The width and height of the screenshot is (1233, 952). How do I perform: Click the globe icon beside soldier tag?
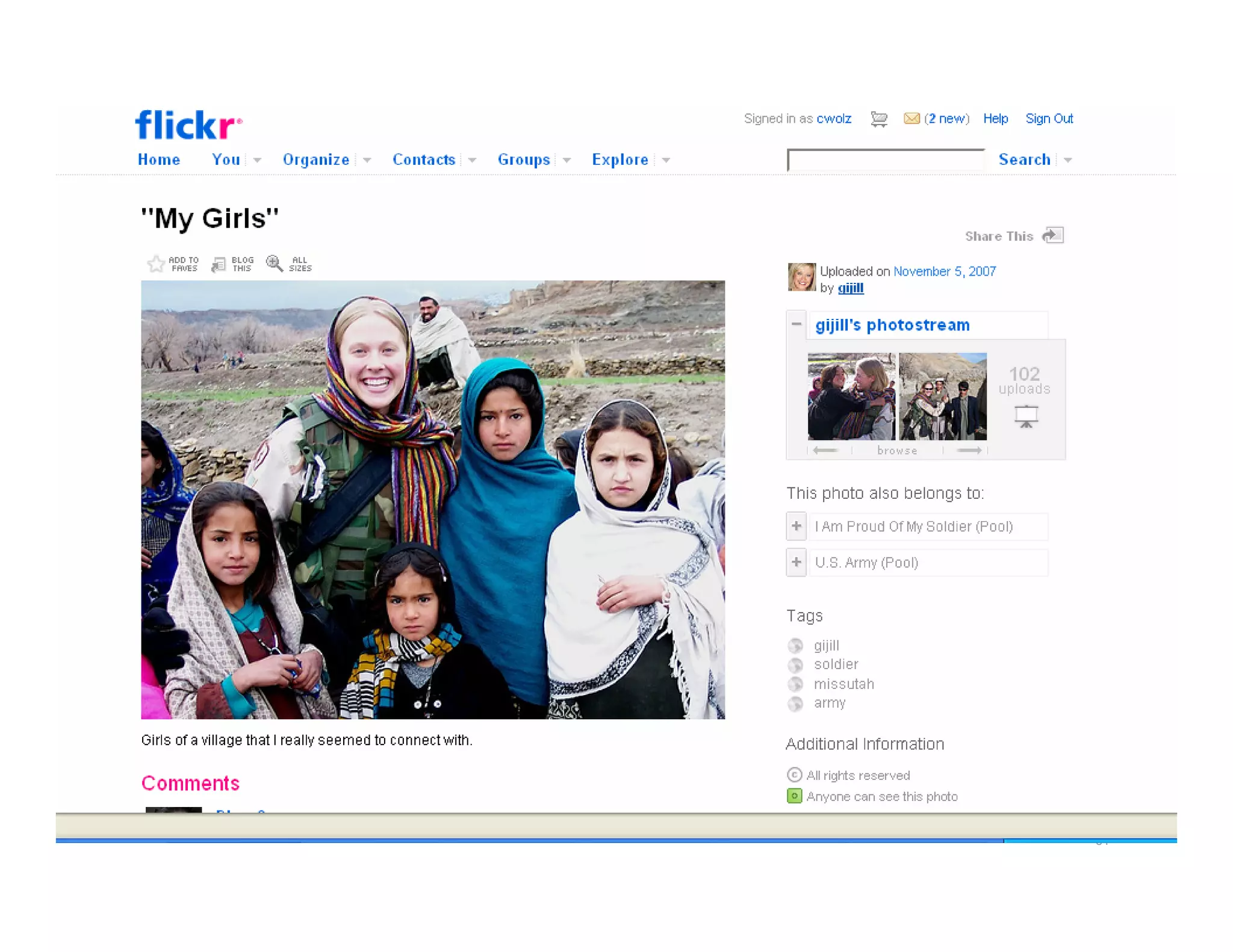click(x=795, y=665)
